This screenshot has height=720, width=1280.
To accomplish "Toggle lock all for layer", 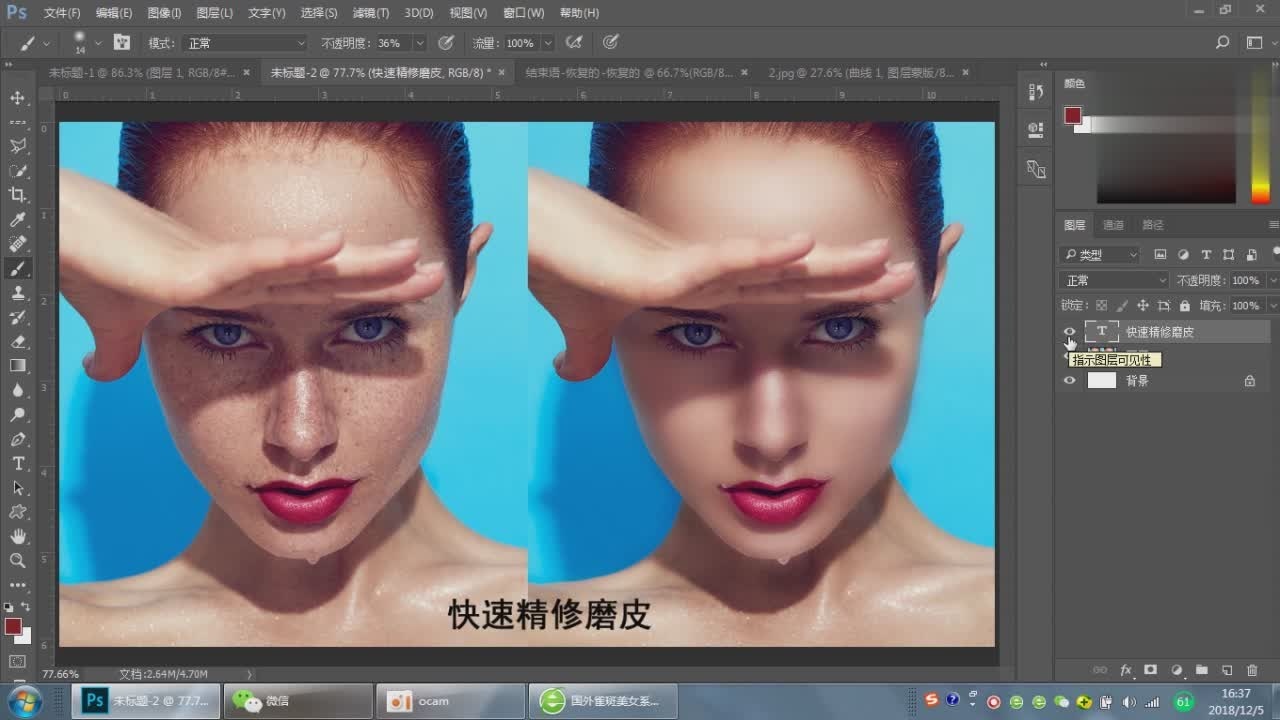I will [1185, 305].
